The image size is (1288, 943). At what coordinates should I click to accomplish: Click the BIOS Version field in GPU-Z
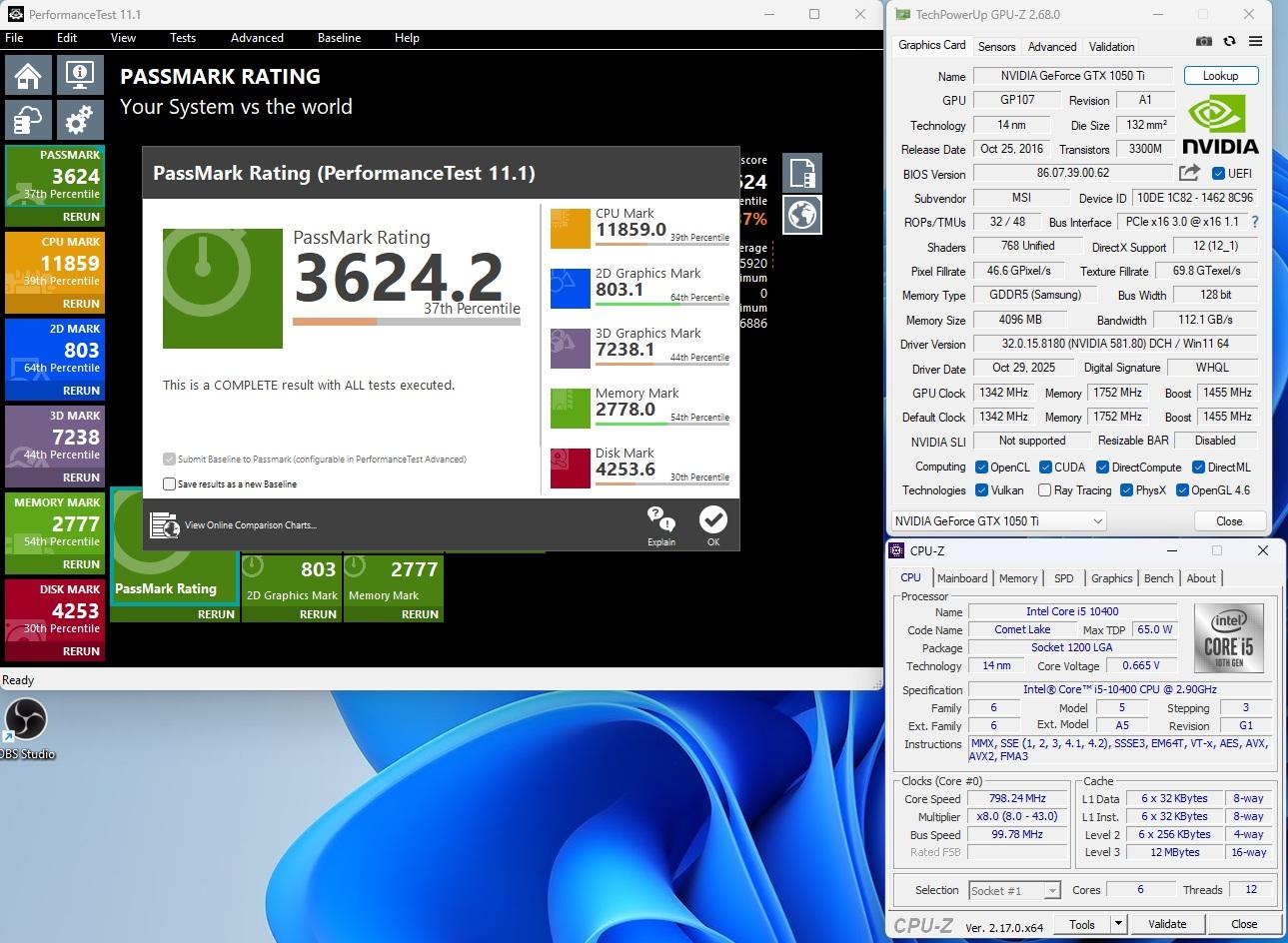[1072, 173]
